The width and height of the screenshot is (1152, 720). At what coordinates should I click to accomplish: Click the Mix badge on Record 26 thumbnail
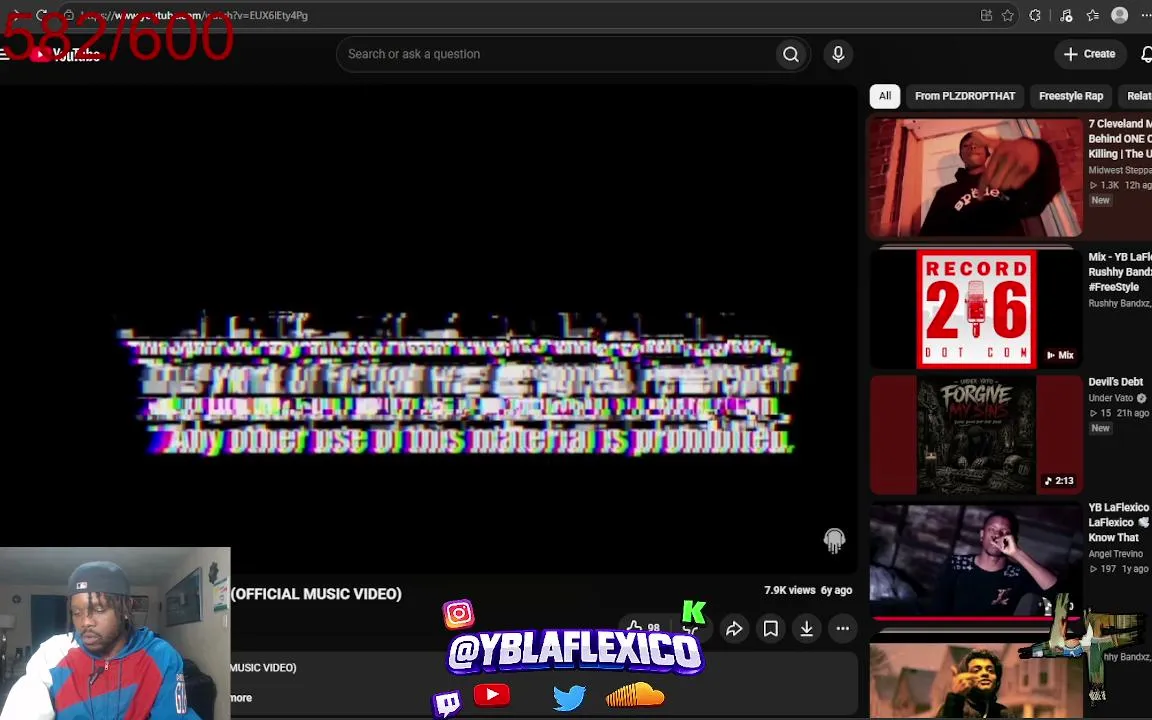click(1060, 355)
